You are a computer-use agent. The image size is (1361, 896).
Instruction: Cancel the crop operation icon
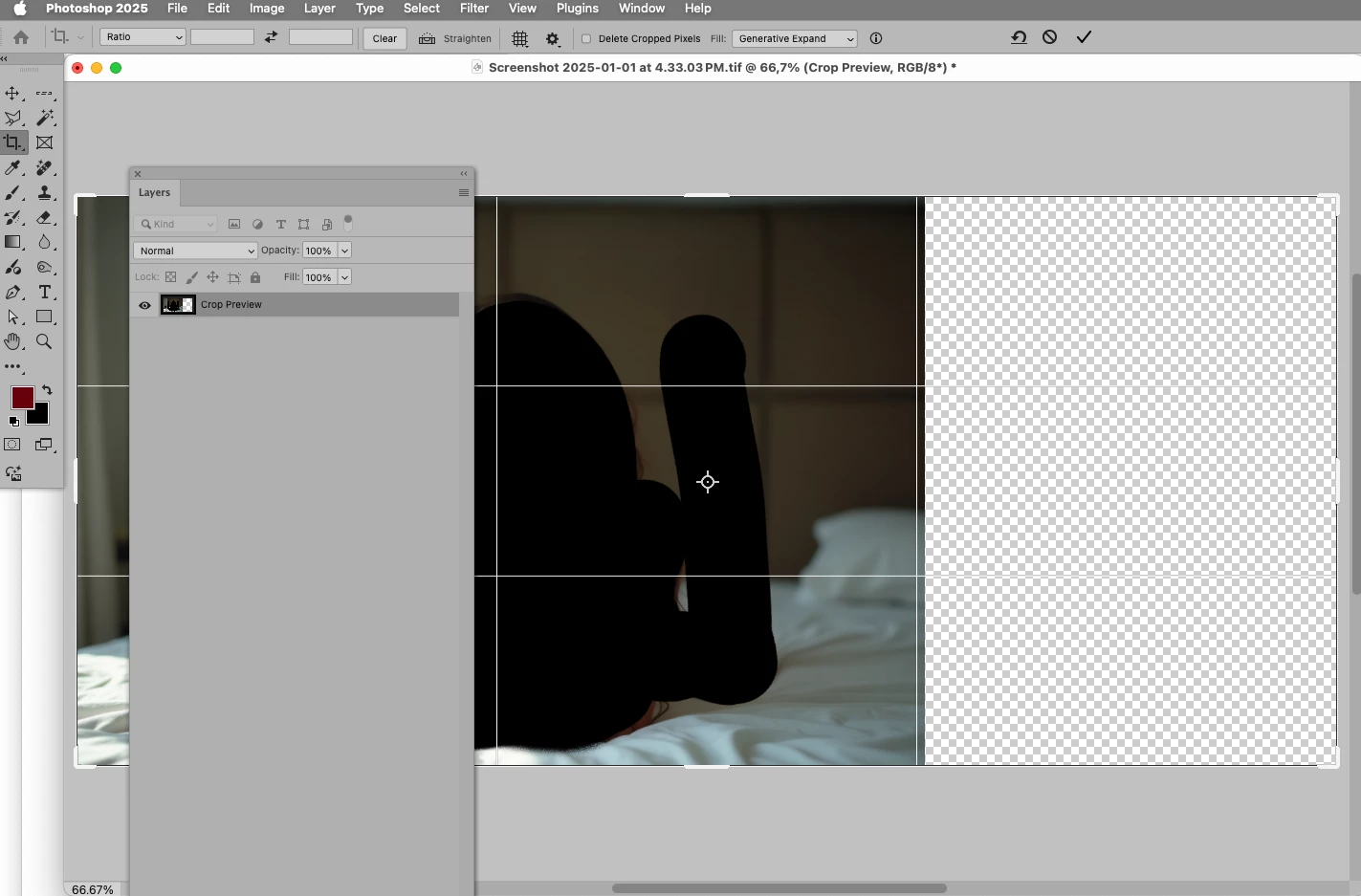click(1050, 37)
